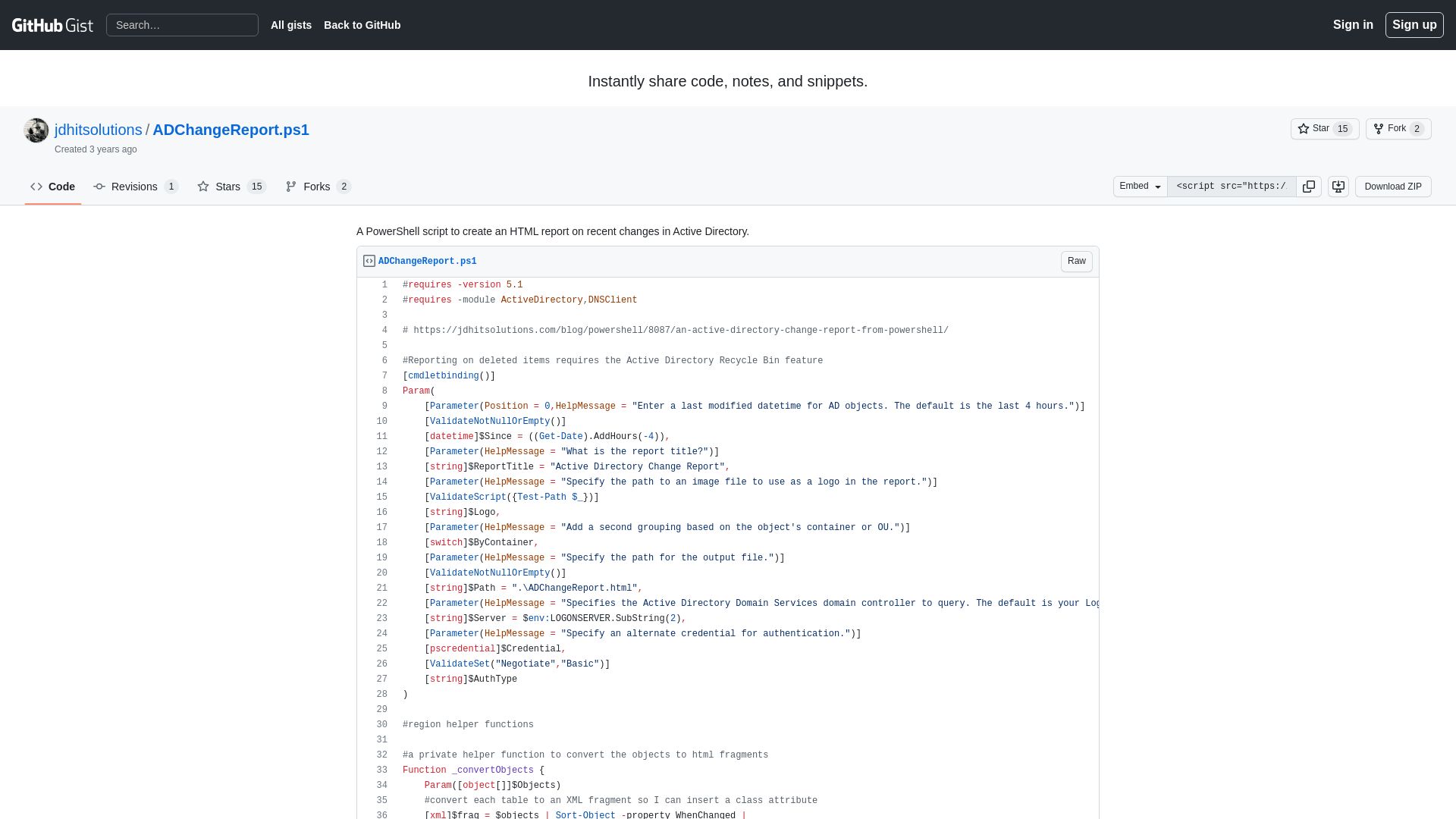
Task: Click the Recycle Bin feature comment on line 6
Action: pos(613,361)
